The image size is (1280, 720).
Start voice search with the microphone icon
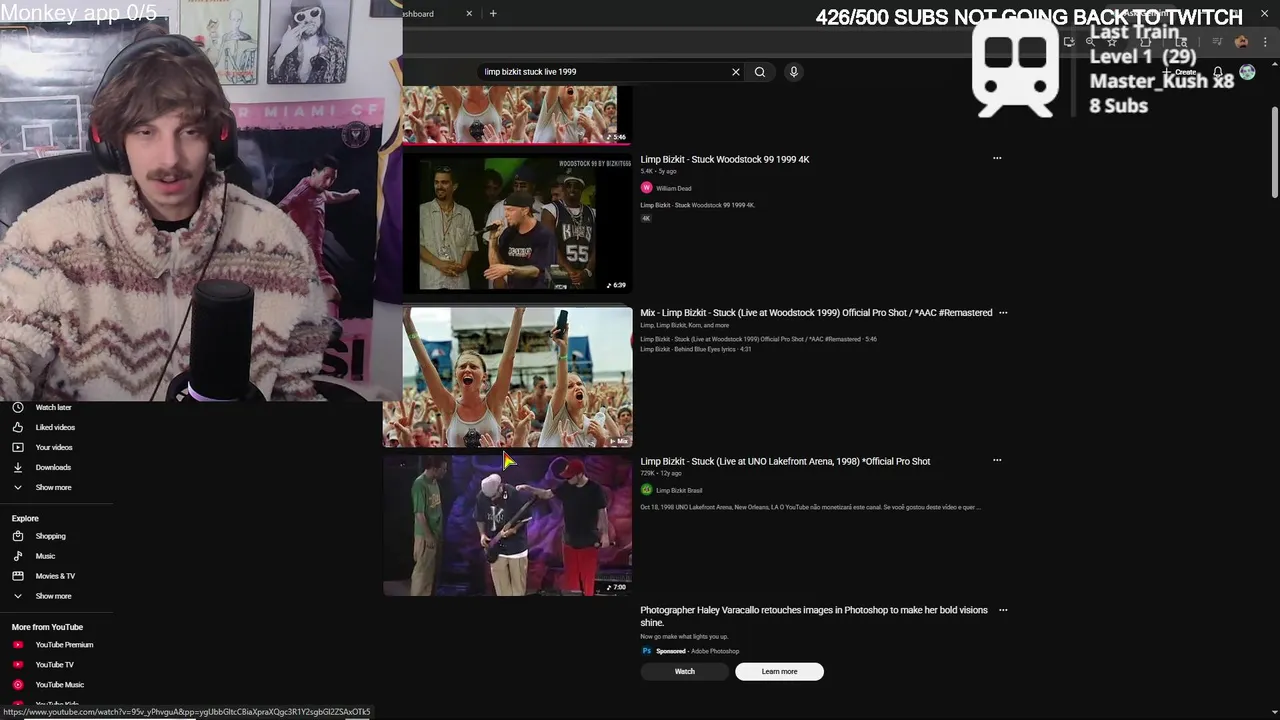[x=794, y=72]
